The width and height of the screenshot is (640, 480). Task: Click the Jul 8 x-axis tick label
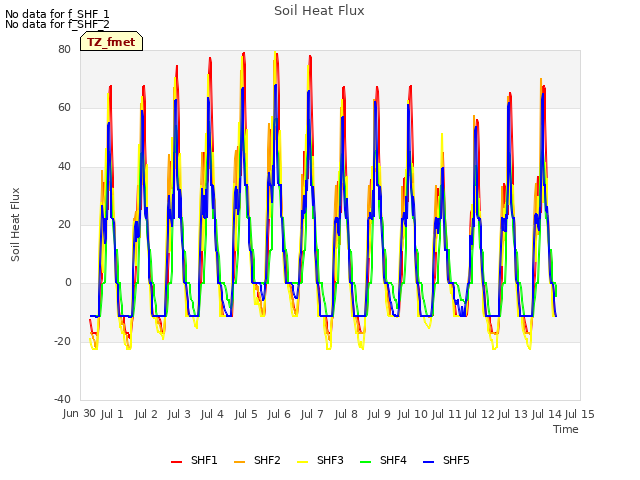pos(346,414)
